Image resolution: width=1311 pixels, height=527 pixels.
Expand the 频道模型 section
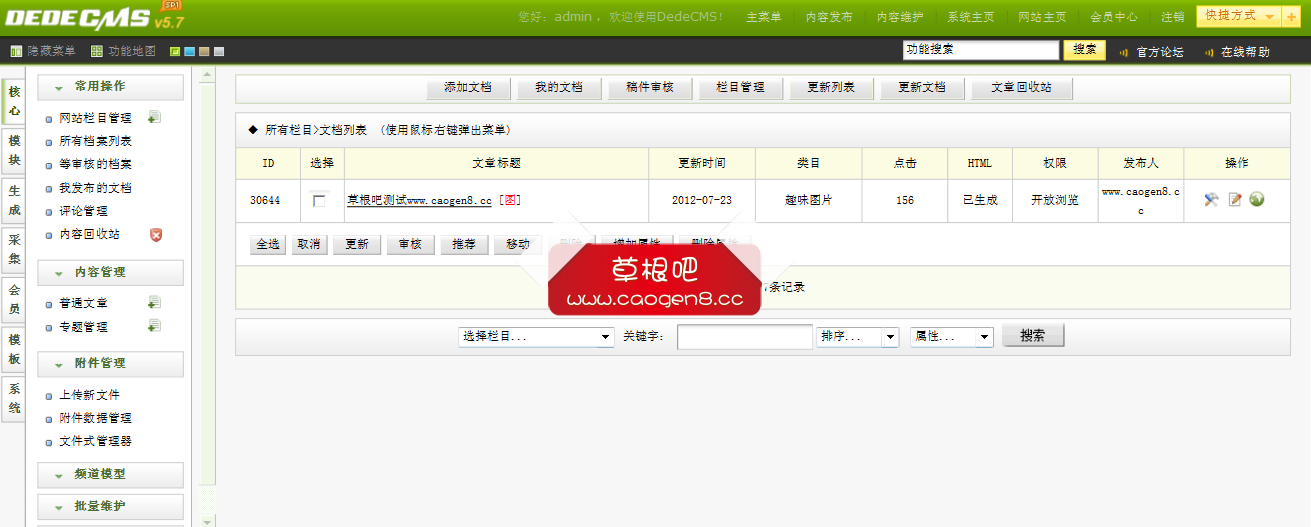[111, 474]
